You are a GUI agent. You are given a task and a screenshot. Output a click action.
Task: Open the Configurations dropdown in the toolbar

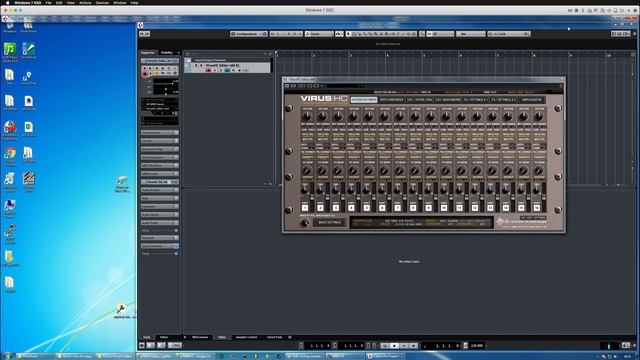[x=249, y=34]
